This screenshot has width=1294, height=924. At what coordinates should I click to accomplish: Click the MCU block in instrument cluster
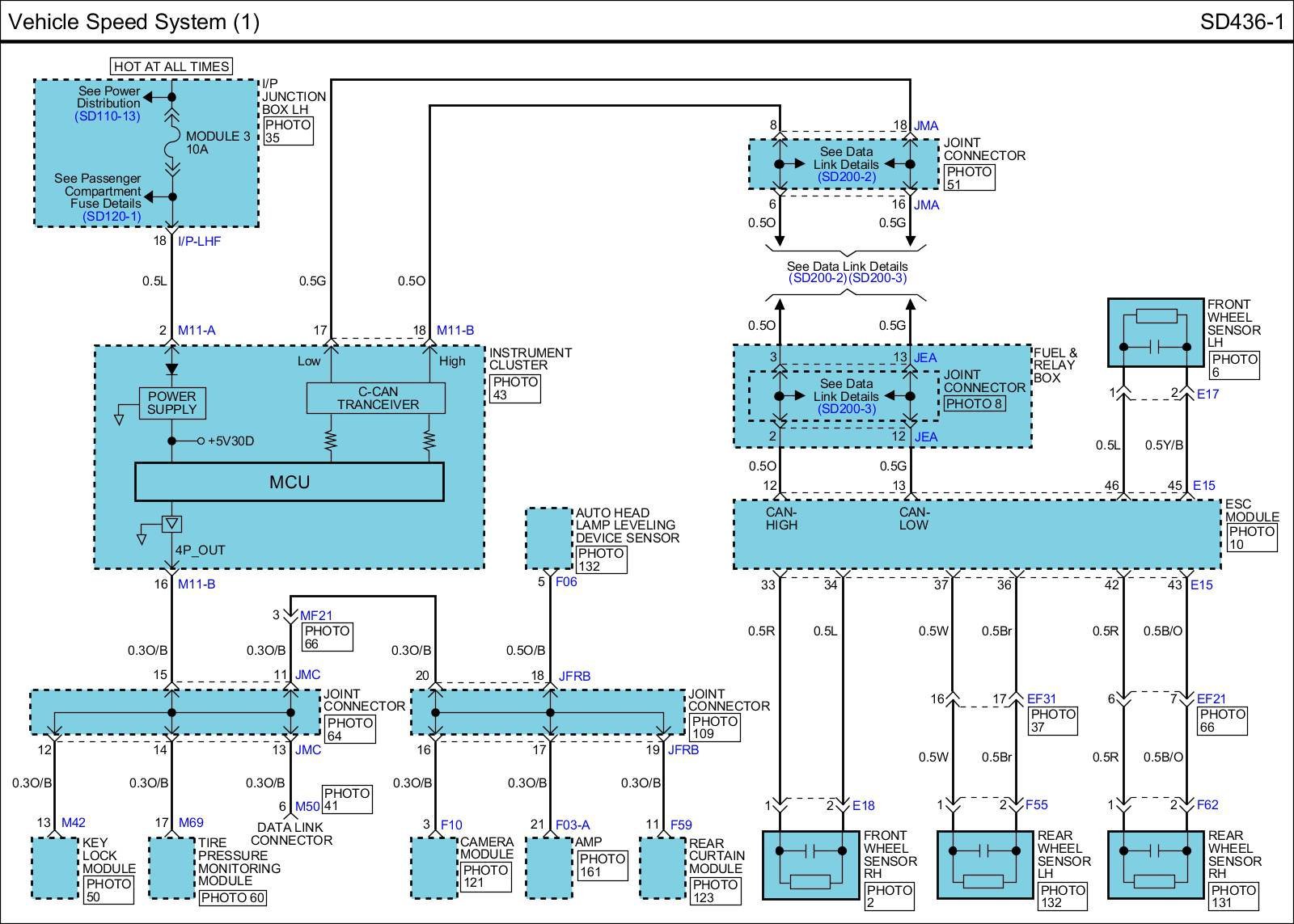coord(289,483)
